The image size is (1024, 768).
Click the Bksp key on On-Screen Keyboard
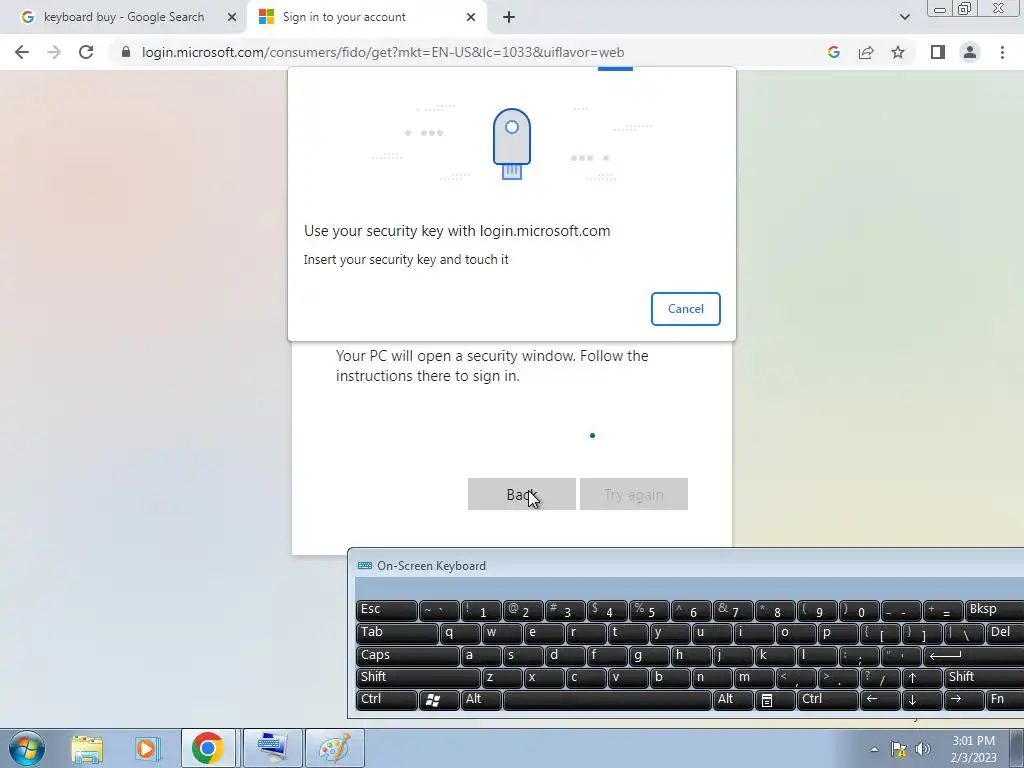point(995,610)
